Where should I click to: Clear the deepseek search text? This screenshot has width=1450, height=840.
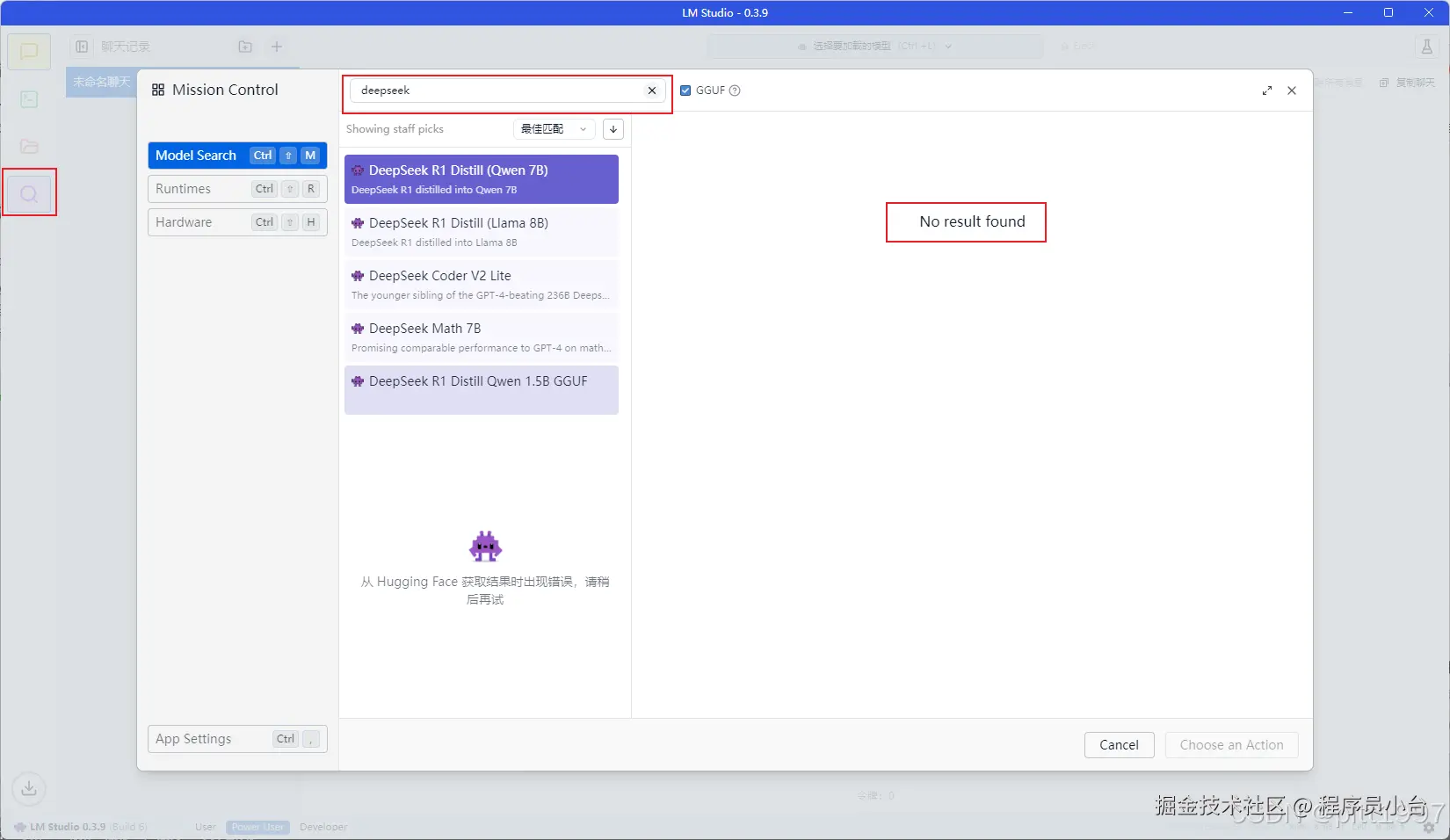point(652,91)
